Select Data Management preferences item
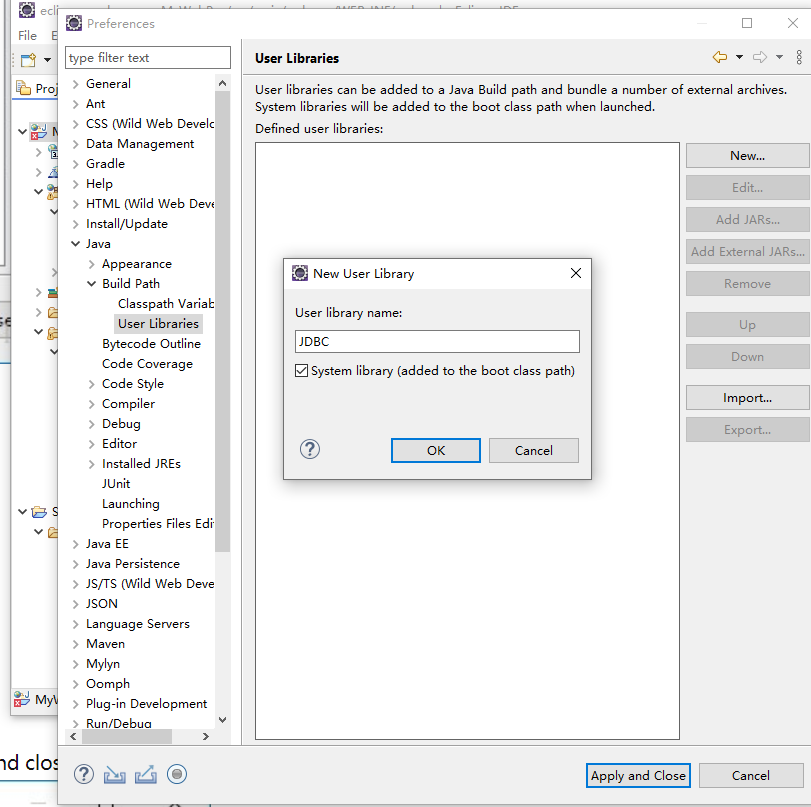811x807 pixels. pos(140,144)
